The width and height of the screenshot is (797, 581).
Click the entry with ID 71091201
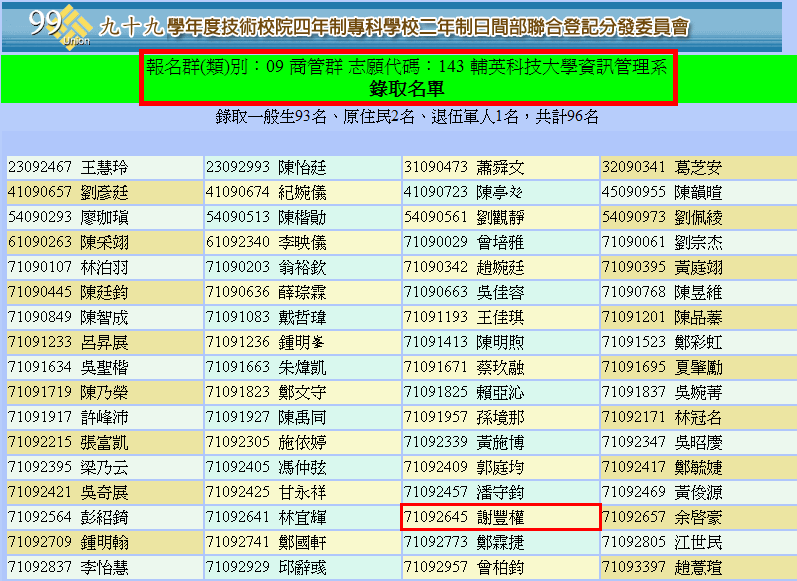tap(699, 317)
